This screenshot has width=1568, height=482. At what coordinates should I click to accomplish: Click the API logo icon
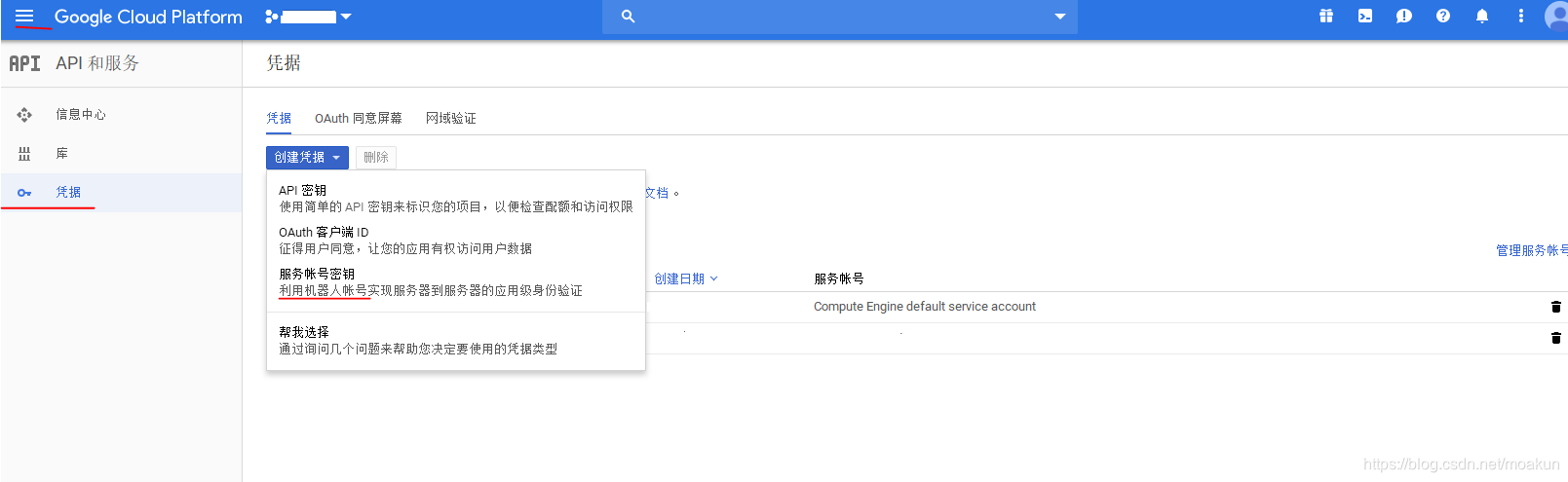[25, 63]
